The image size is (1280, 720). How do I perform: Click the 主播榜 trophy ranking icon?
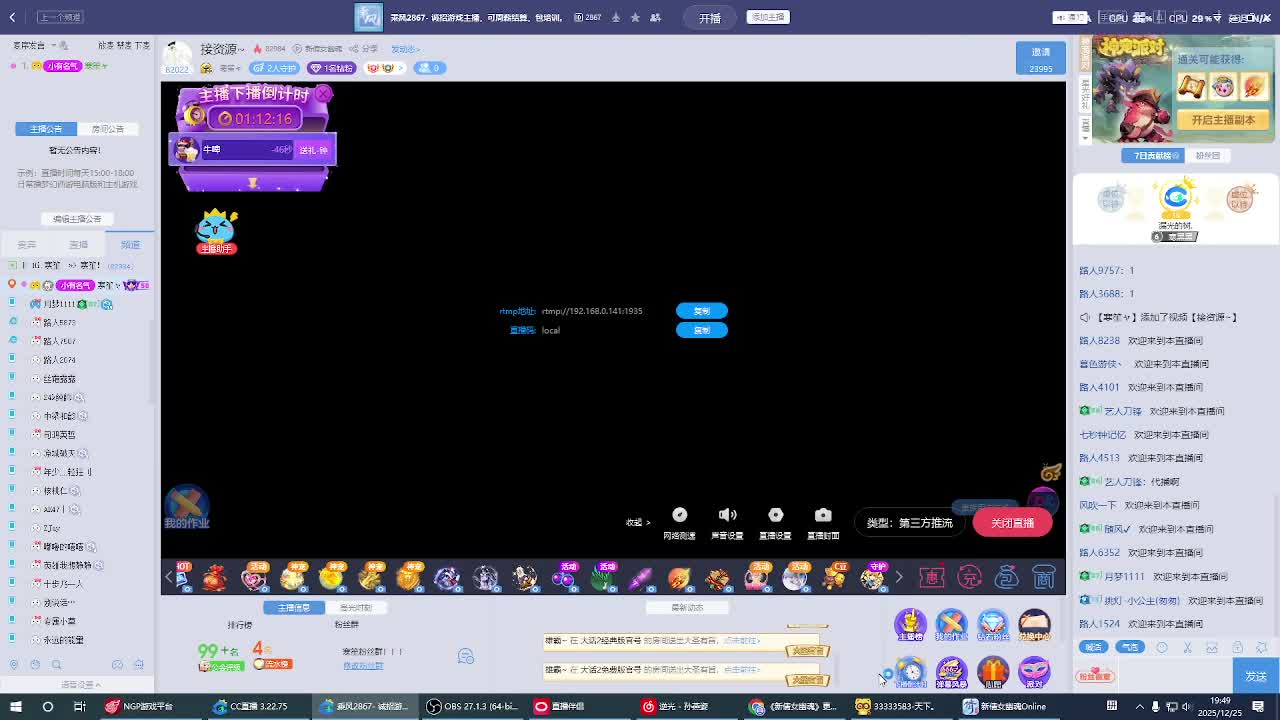(x=910, y=624)
